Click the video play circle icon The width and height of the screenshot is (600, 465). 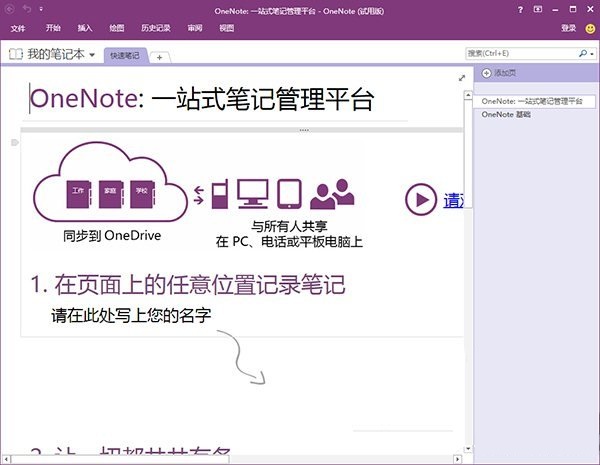[x=418, y=200]
